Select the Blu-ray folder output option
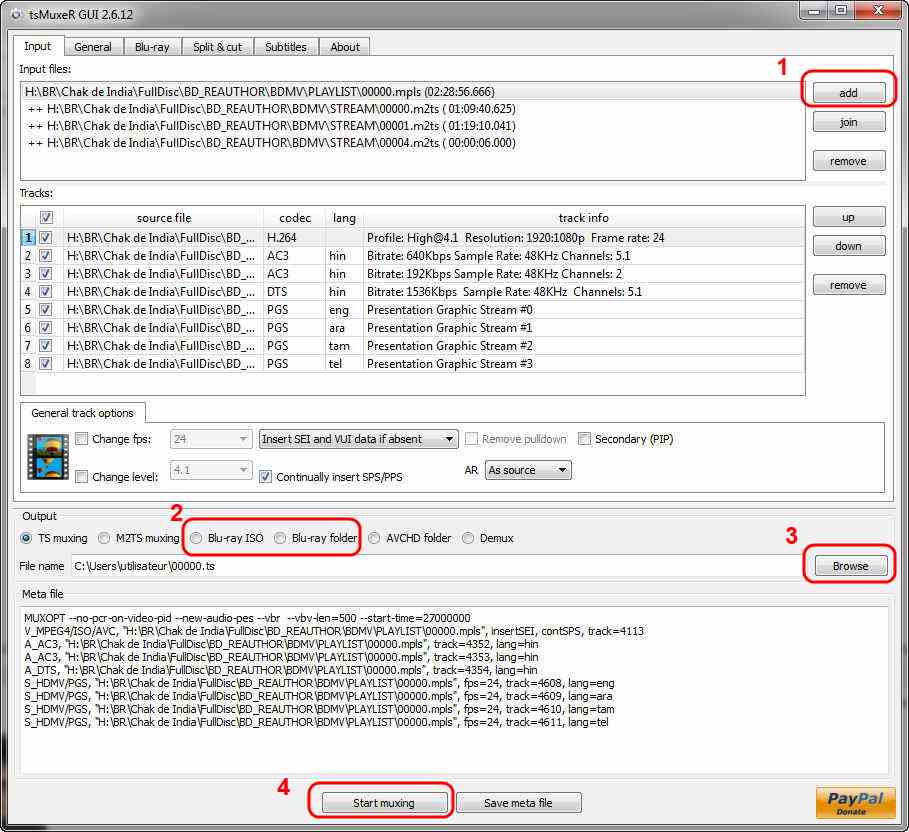Viewport: 909px width, 832px height. click(x=280, y=538)
